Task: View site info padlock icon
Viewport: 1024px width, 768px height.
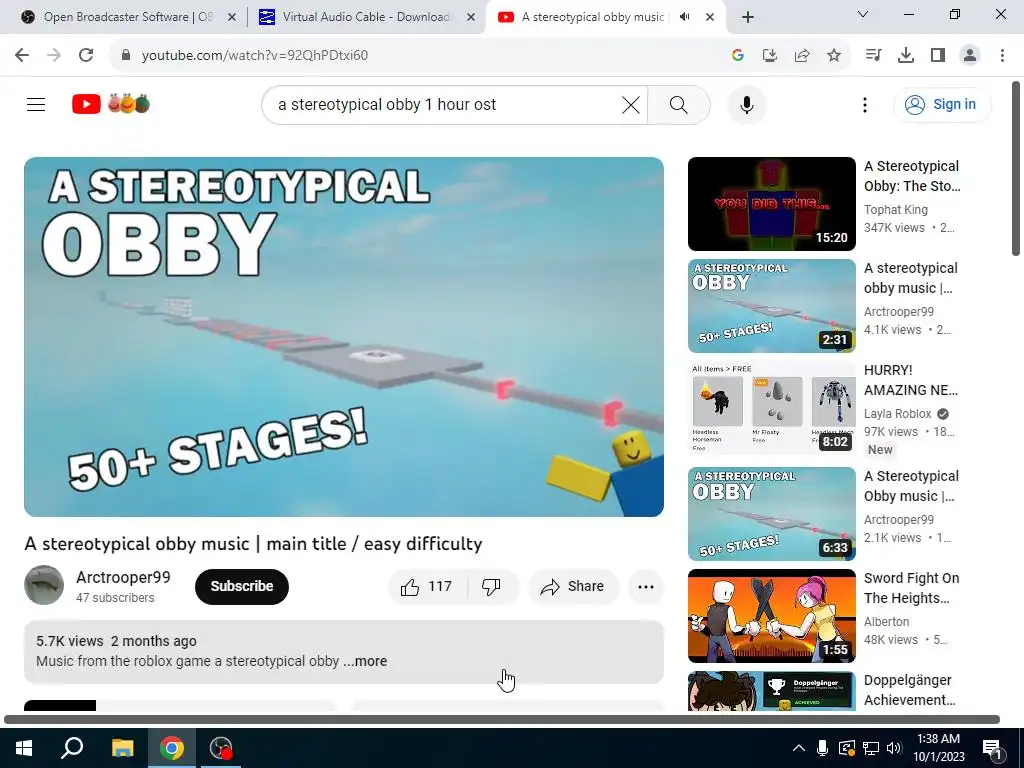Action: 126,55
